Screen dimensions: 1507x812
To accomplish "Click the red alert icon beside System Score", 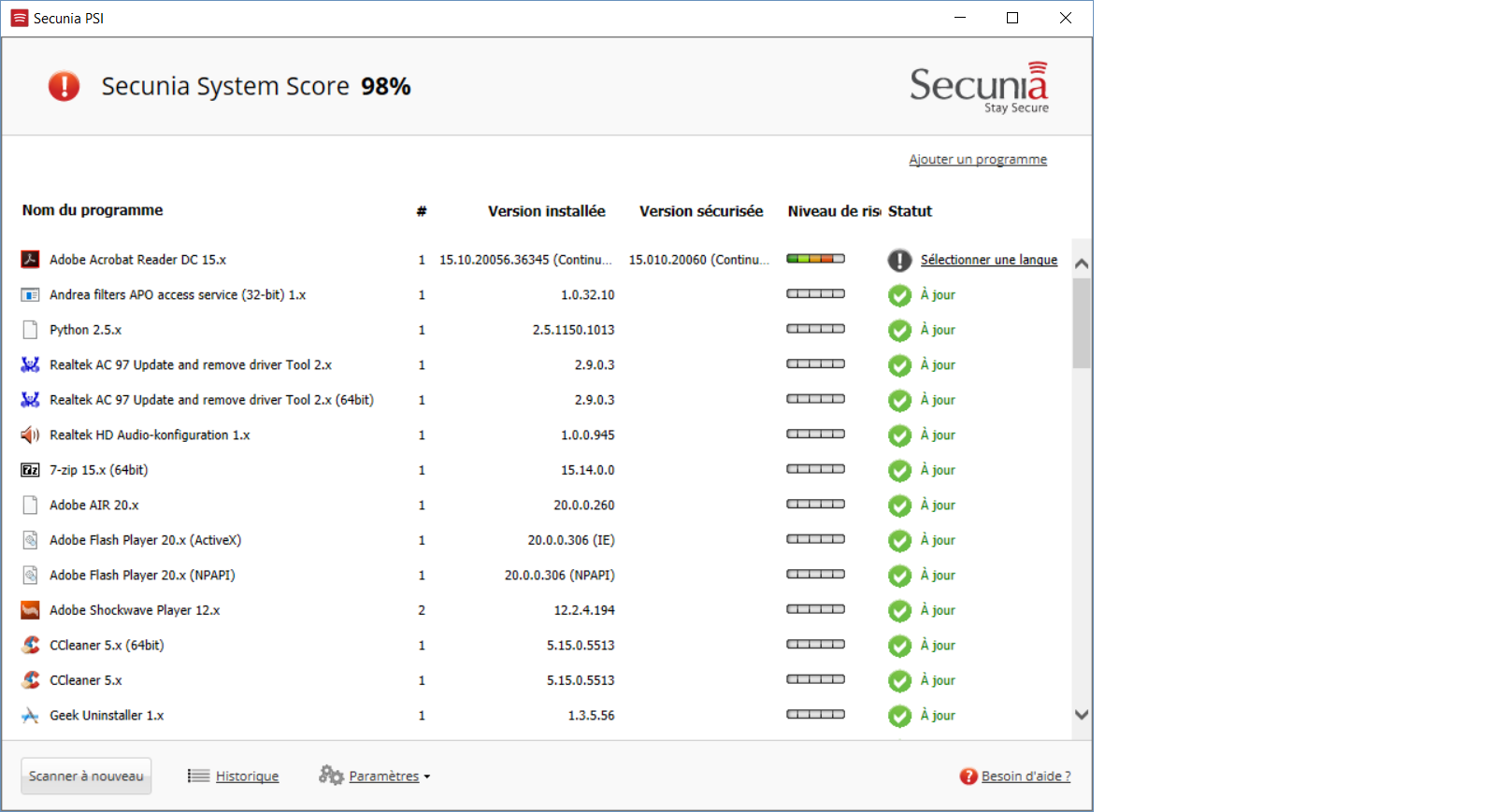I will click(64, 86).
